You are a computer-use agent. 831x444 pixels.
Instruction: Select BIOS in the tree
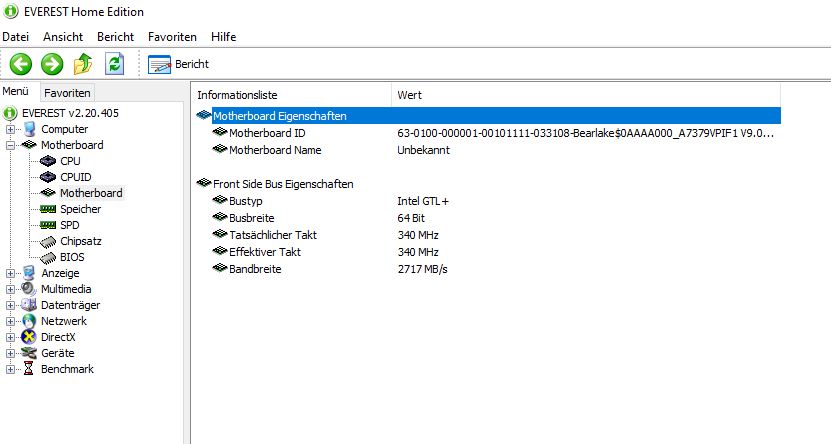click(x=72, y=257)
